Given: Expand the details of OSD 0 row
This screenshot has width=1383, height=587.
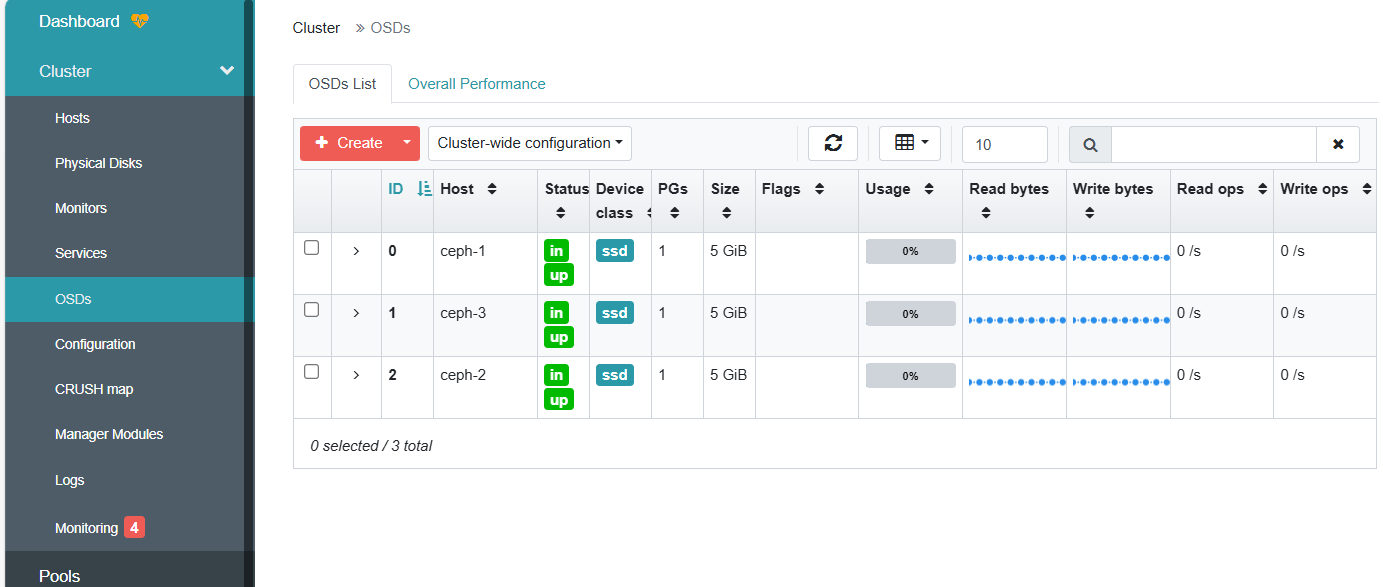Looking at the screenshot, I should pyautogui.click(x=356, y=251).
